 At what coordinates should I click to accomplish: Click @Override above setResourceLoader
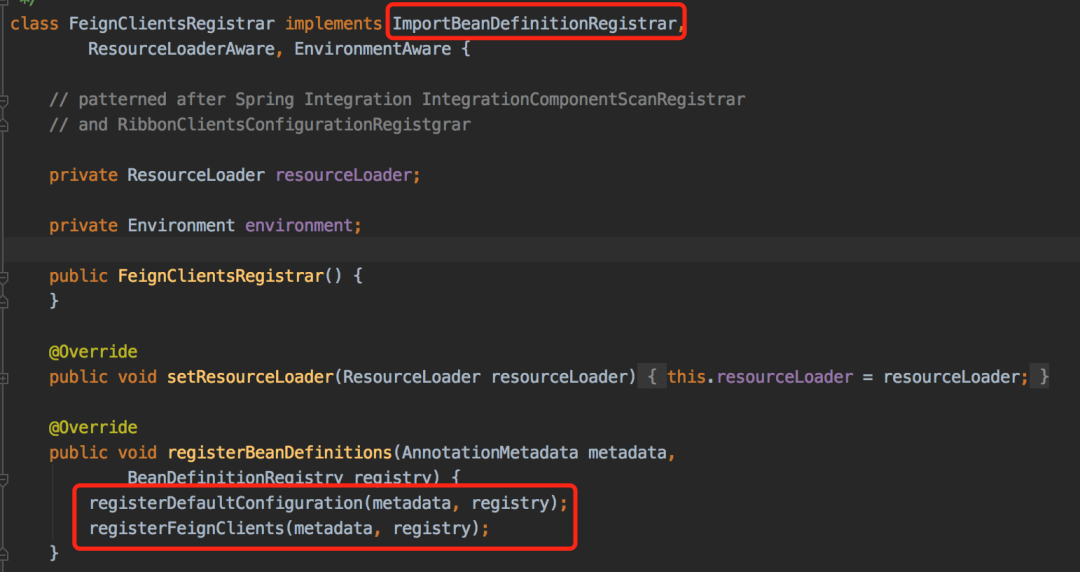[x=93, y=352]
